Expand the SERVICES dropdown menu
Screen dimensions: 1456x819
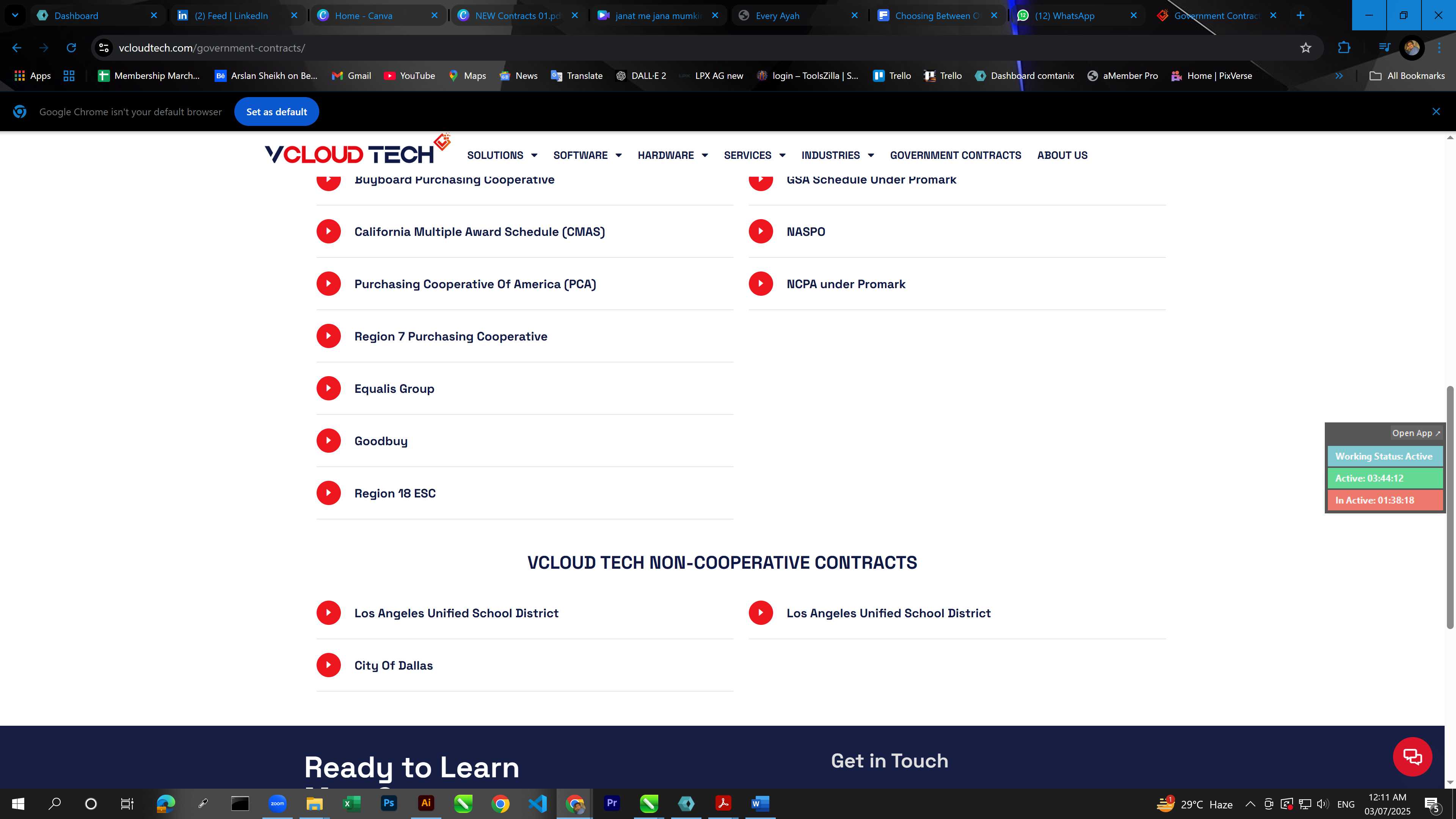[755, 155]
